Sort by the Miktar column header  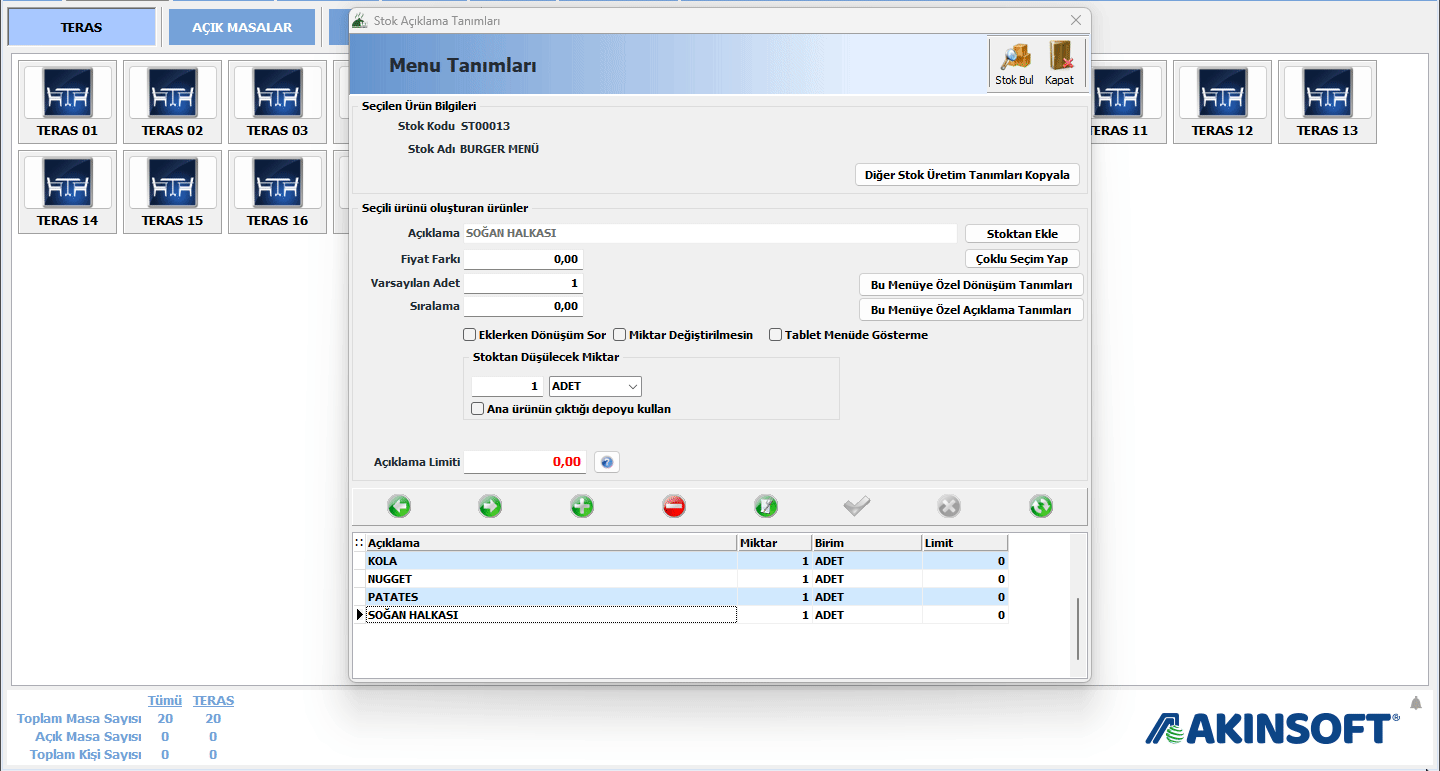coord(774,543)
